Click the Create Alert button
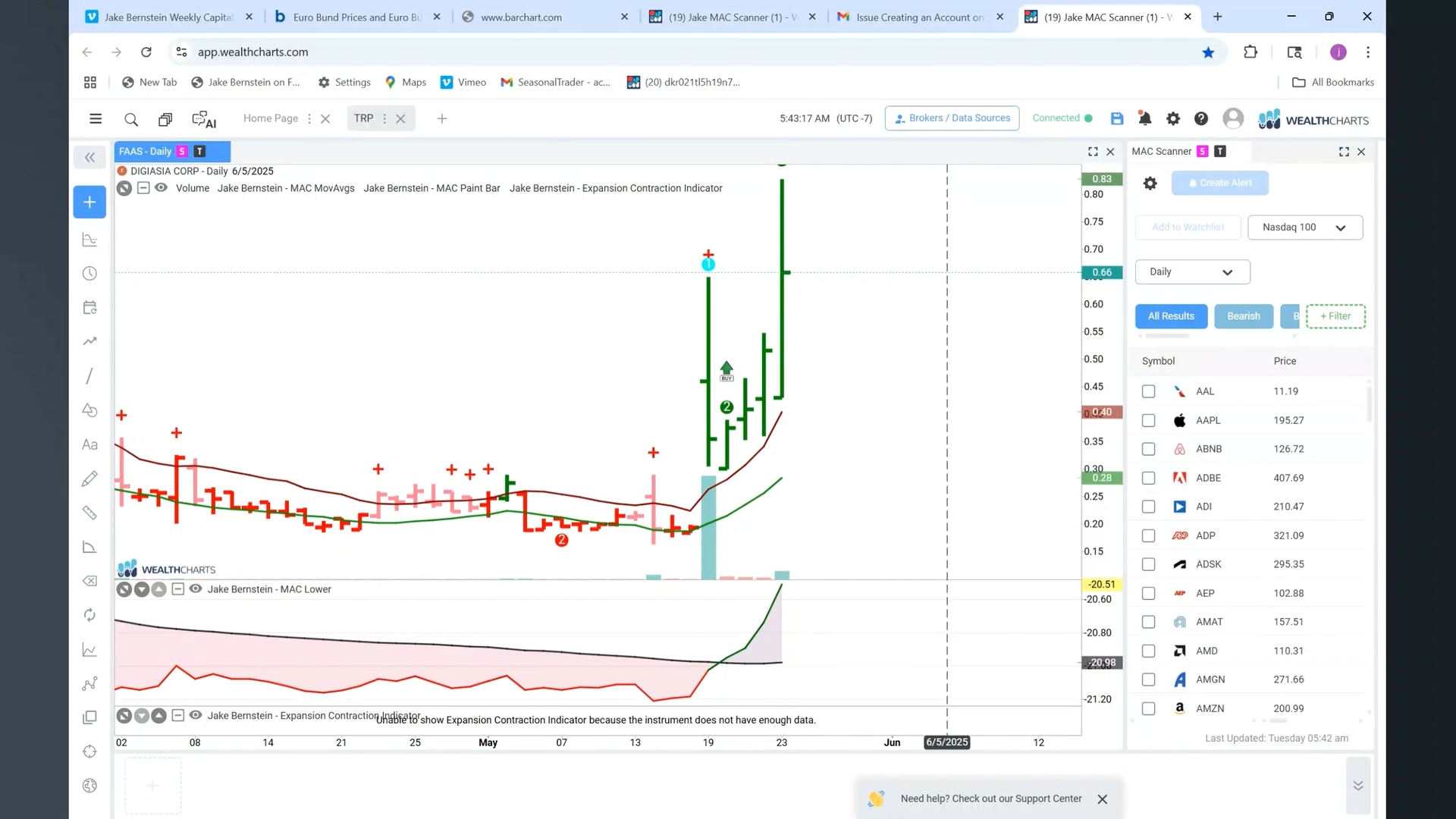Image resolution: width=1456 pixels, height=819 pixels. pyautogui.click(x=1219, y=183)
